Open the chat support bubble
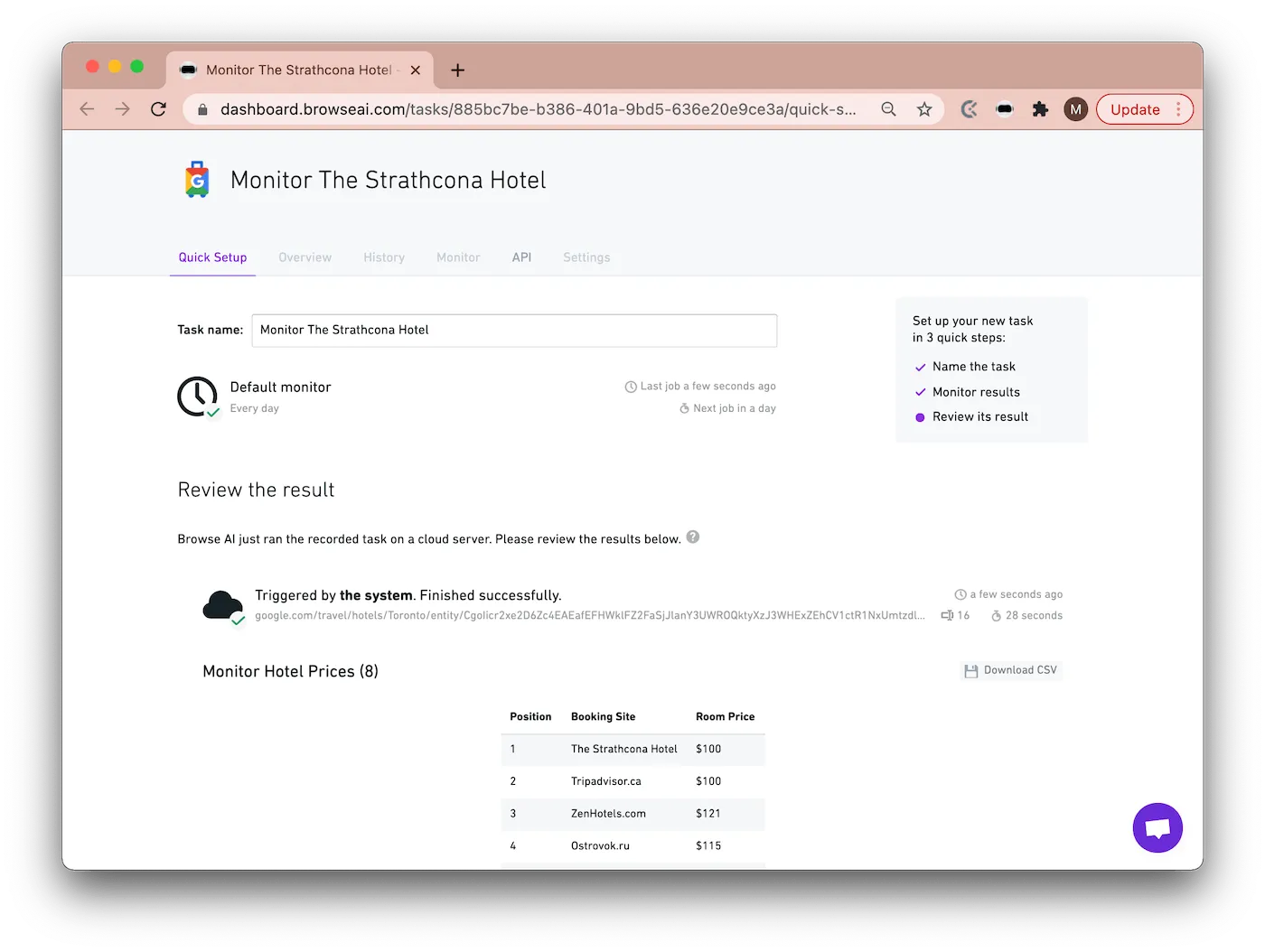 point(1157,827)
